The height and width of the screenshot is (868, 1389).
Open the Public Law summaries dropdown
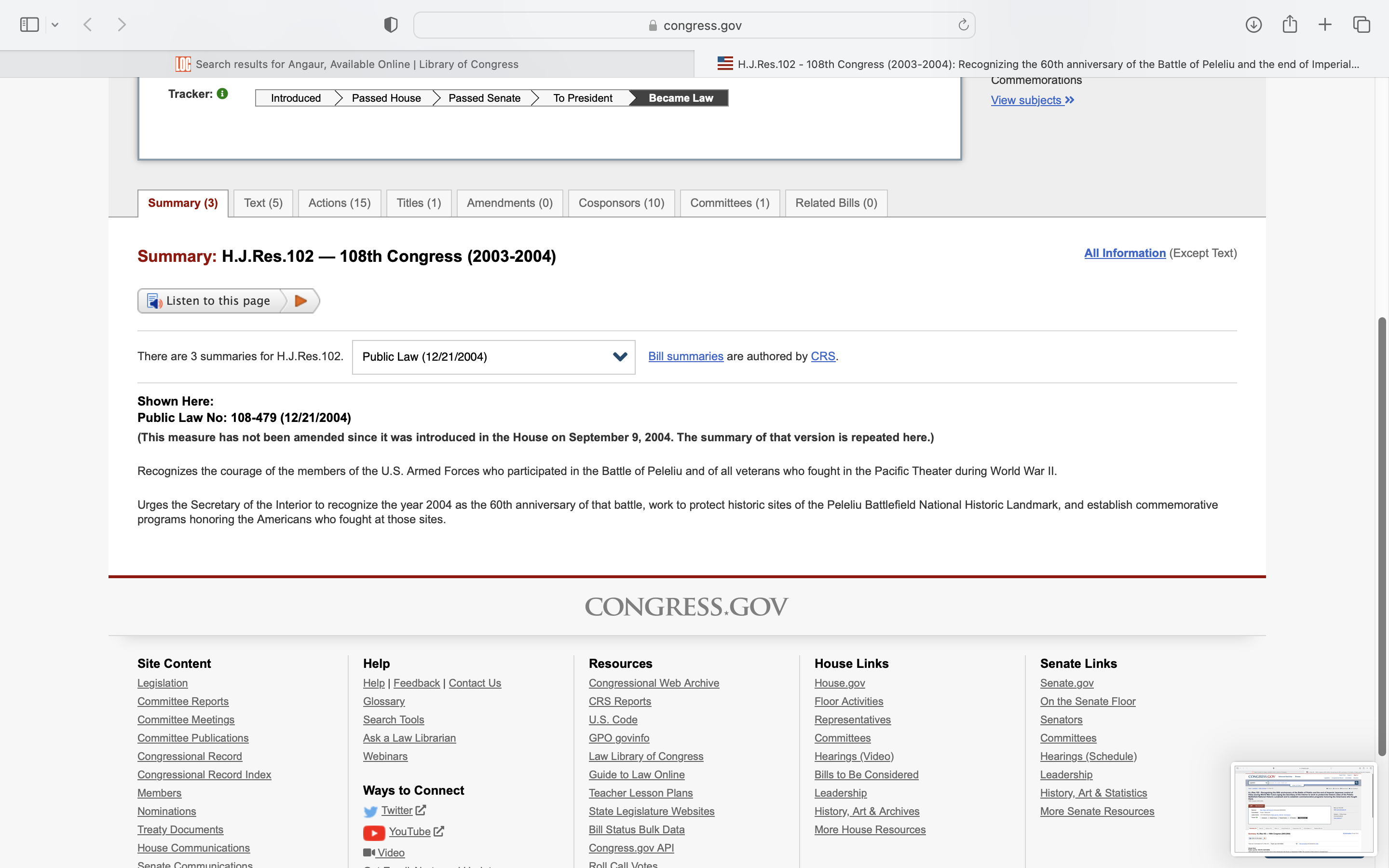click(493, 357)
